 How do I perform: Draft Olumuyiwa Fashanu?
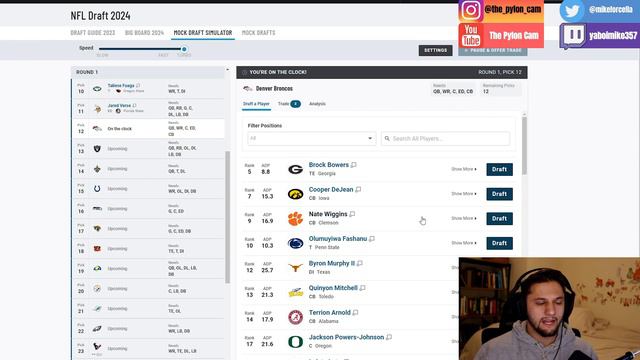pyautogui.click(x=499, y=243)
